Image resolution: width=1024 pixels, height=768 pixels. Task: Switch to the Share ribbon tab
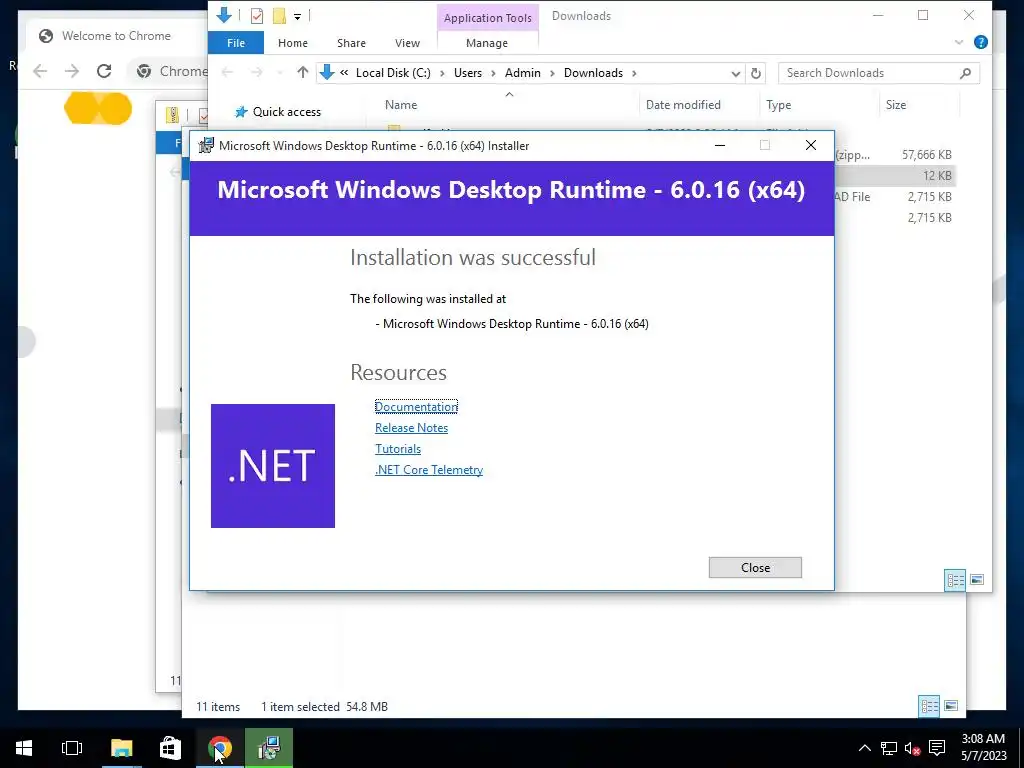point(351,43)
